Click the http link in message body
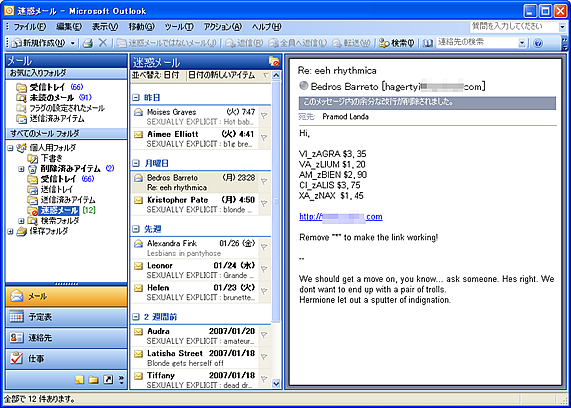This screenshot has height=408, width=571. click(340, 217)
